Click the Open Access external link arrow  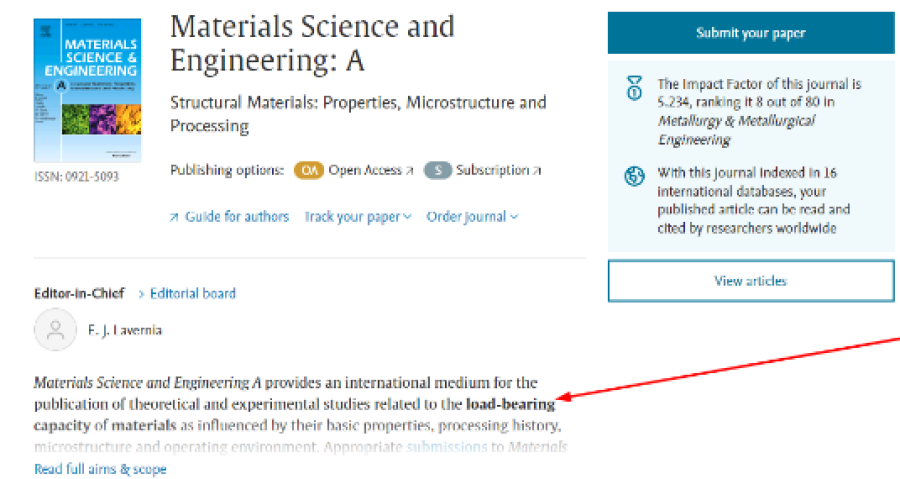tap(410, 171)
